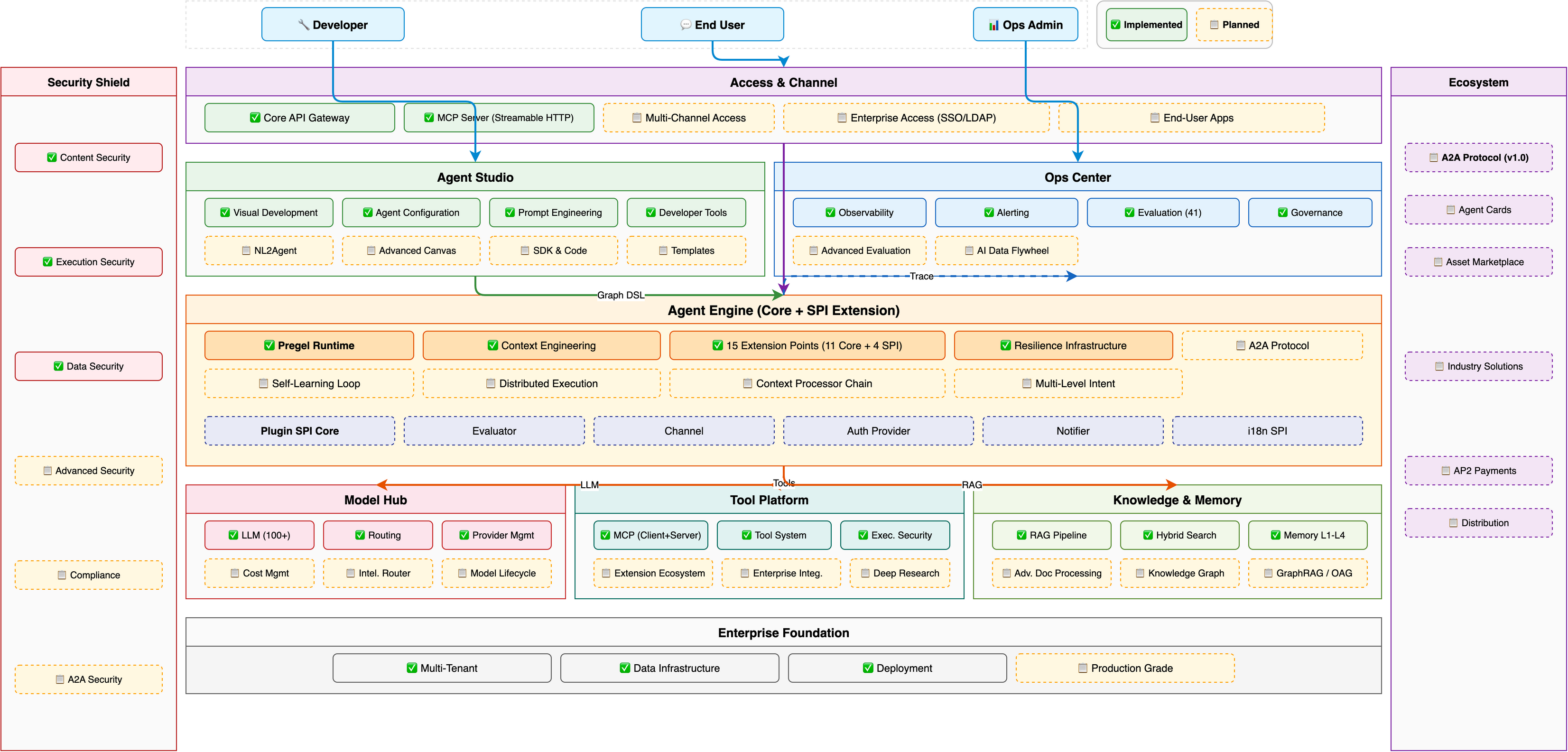This screenshot has height=752, width=1568.
Task: Click the Knowledge & Memory section title
Action: coord(1177,500)
